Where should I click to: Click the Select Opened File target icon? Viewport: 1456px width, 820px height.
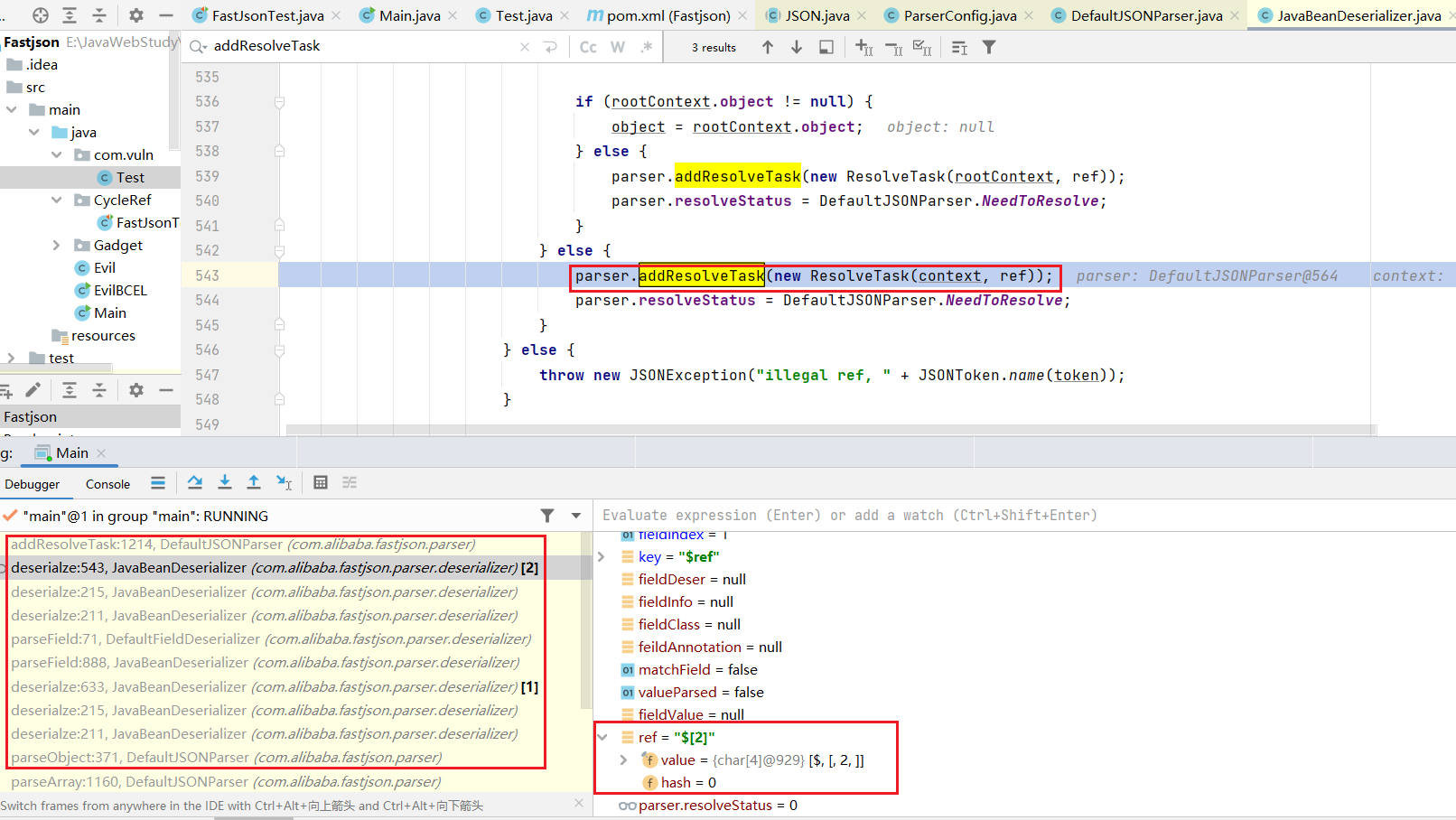tap(40, 15)
